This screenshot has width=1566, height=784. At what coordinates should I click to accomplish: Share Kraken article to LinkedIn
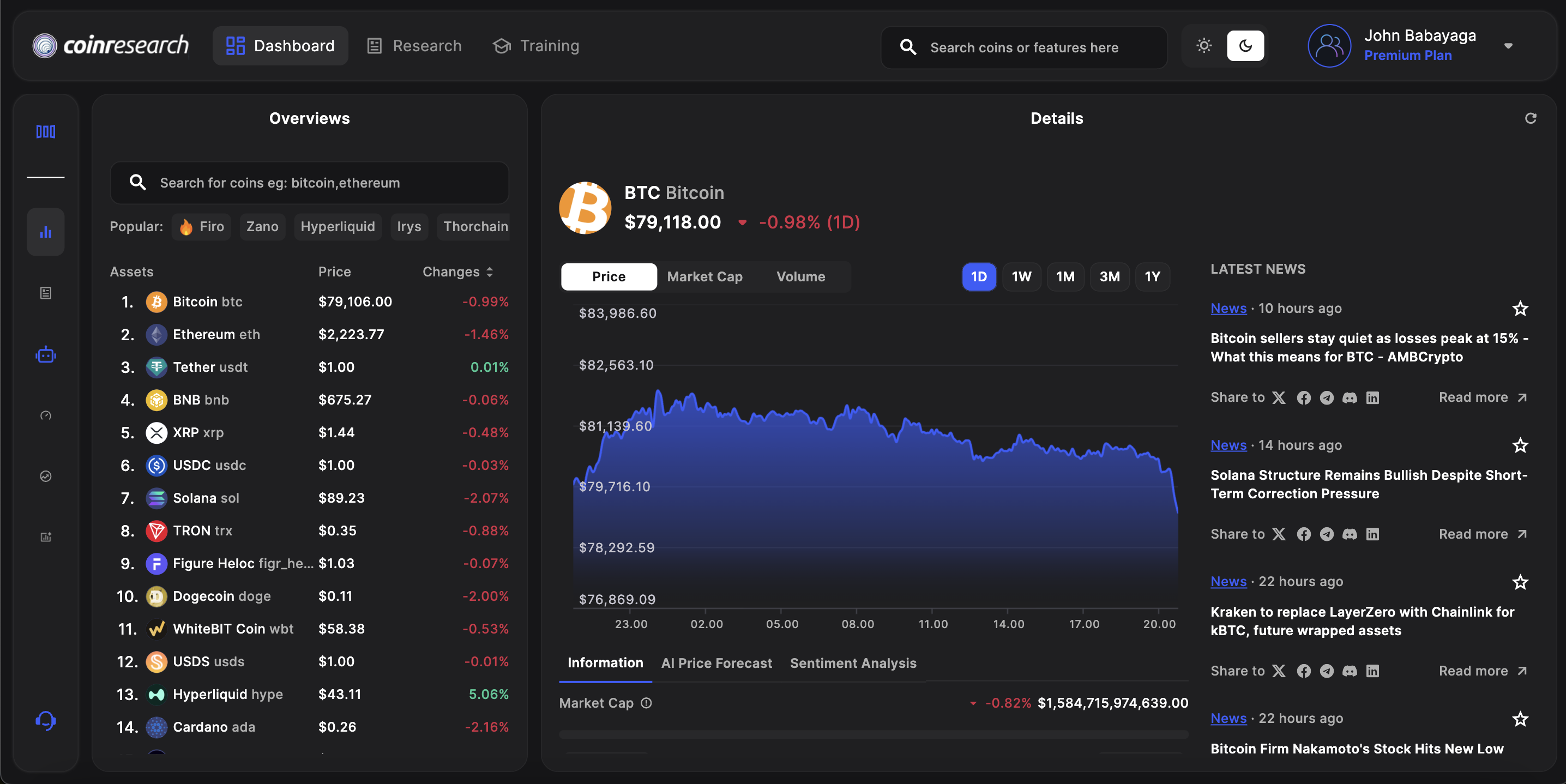coord(1372,671)
